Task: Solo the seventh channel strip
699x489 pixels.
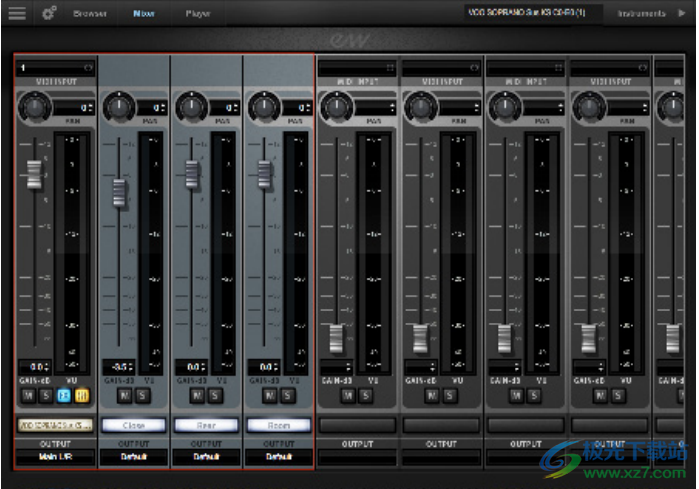Action: [534, 395]
